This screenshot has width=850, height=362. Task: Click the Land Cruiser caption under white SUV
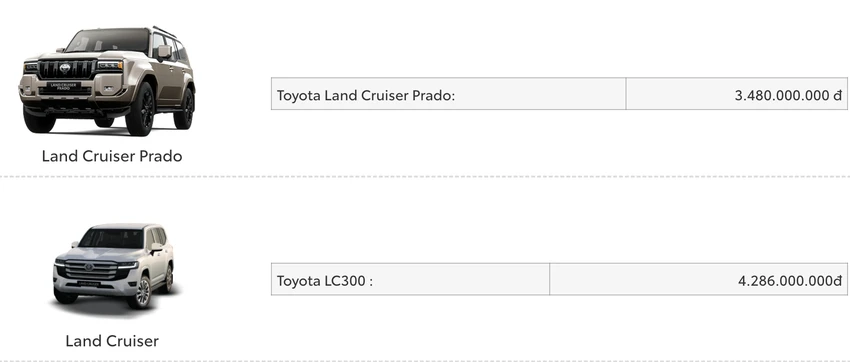(x=112, y=341)
